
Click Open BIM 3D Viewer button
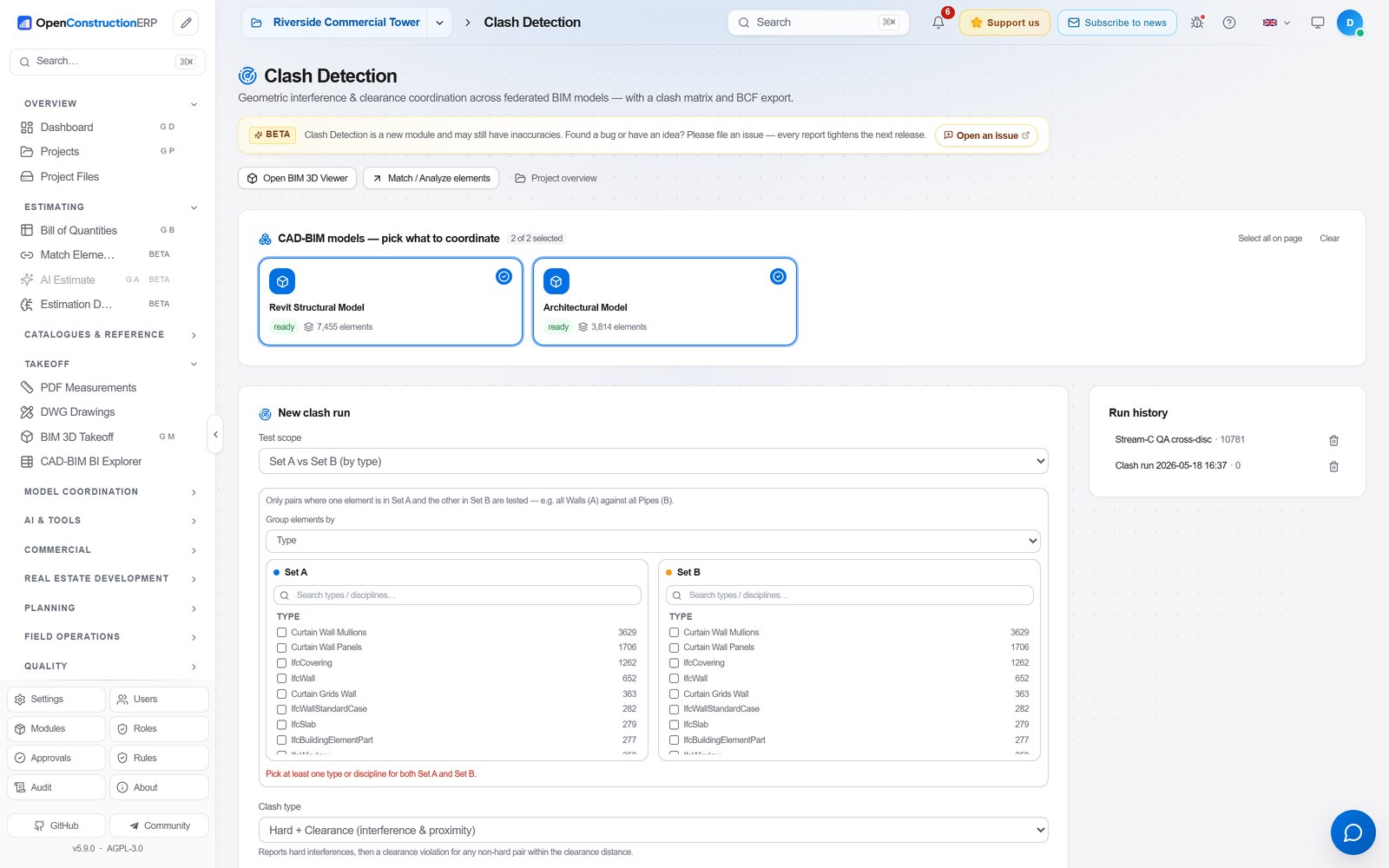(x=297, y=178)
